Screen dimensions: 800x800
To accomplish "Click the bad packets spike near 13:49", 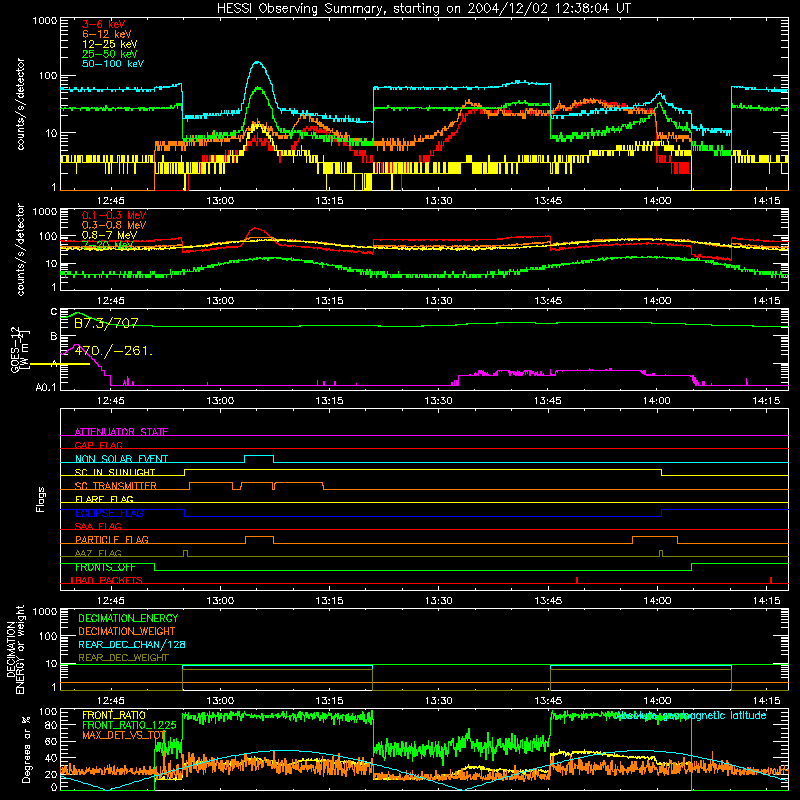I will [x=577, y=580].
